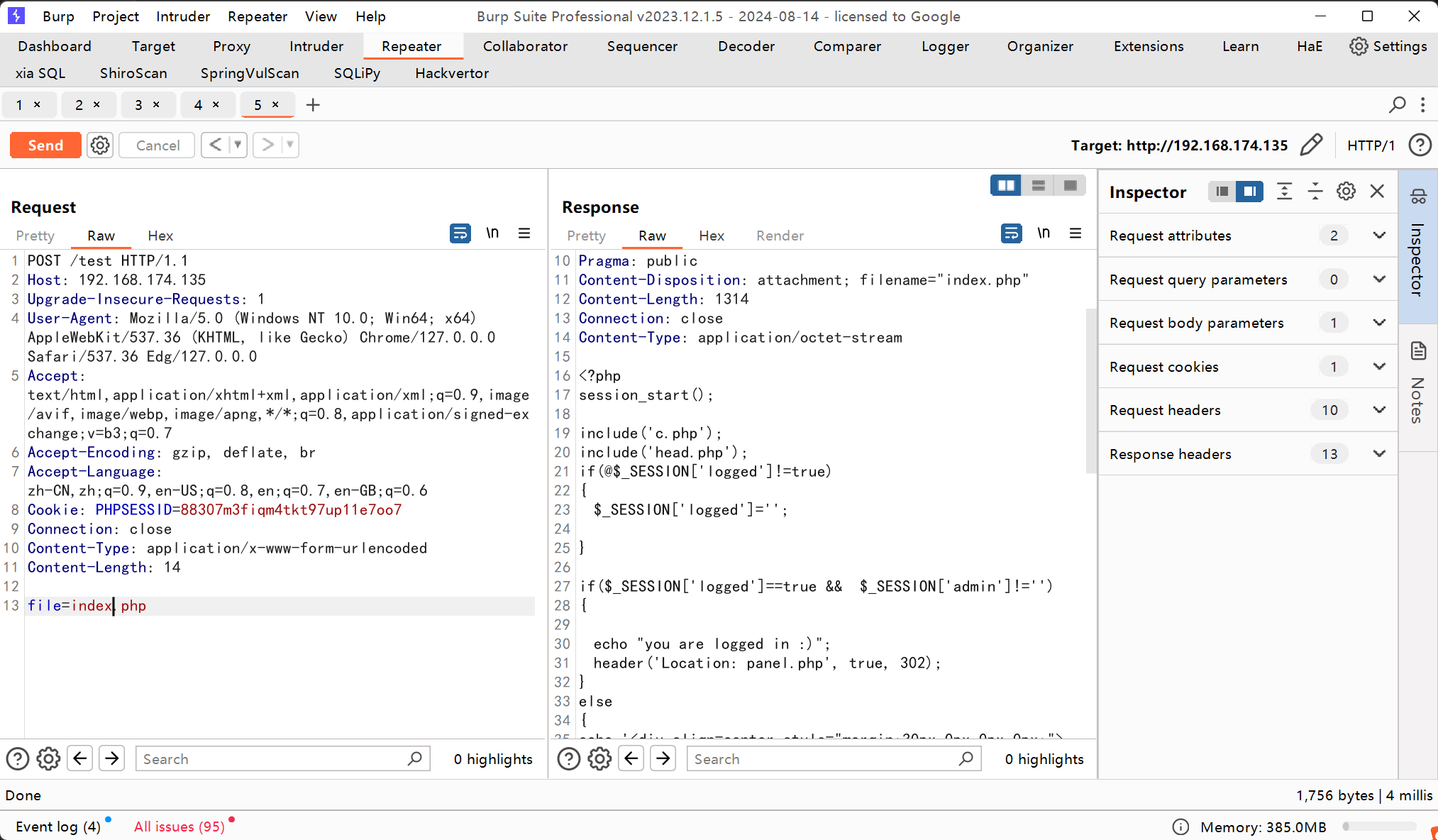
Task: Collapse all Inspector sections
Action: coord(1315,191)
